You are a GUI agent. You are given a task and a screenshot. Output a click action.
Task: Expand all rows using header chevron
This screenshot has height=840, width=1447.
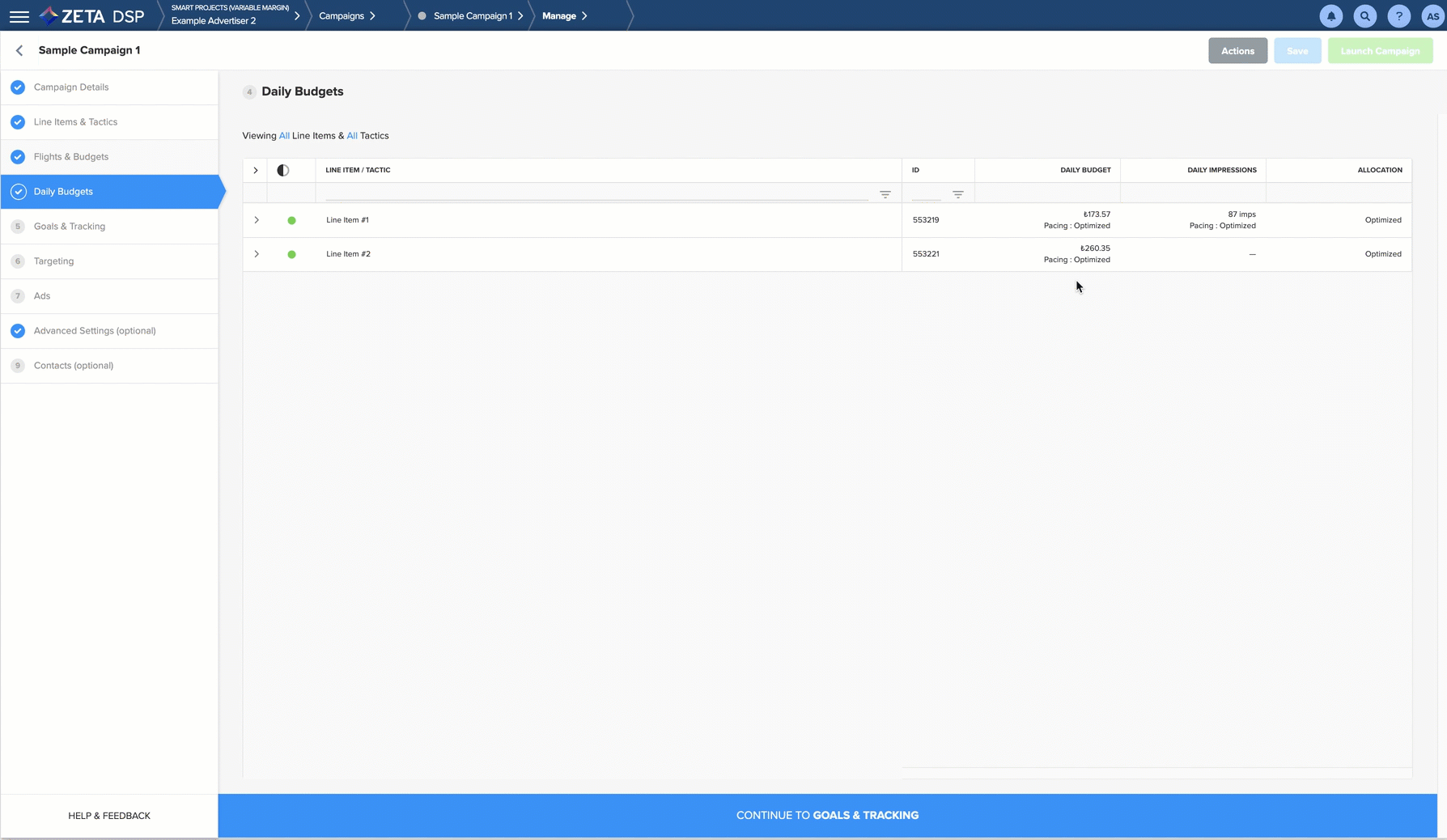coord(256,170)
